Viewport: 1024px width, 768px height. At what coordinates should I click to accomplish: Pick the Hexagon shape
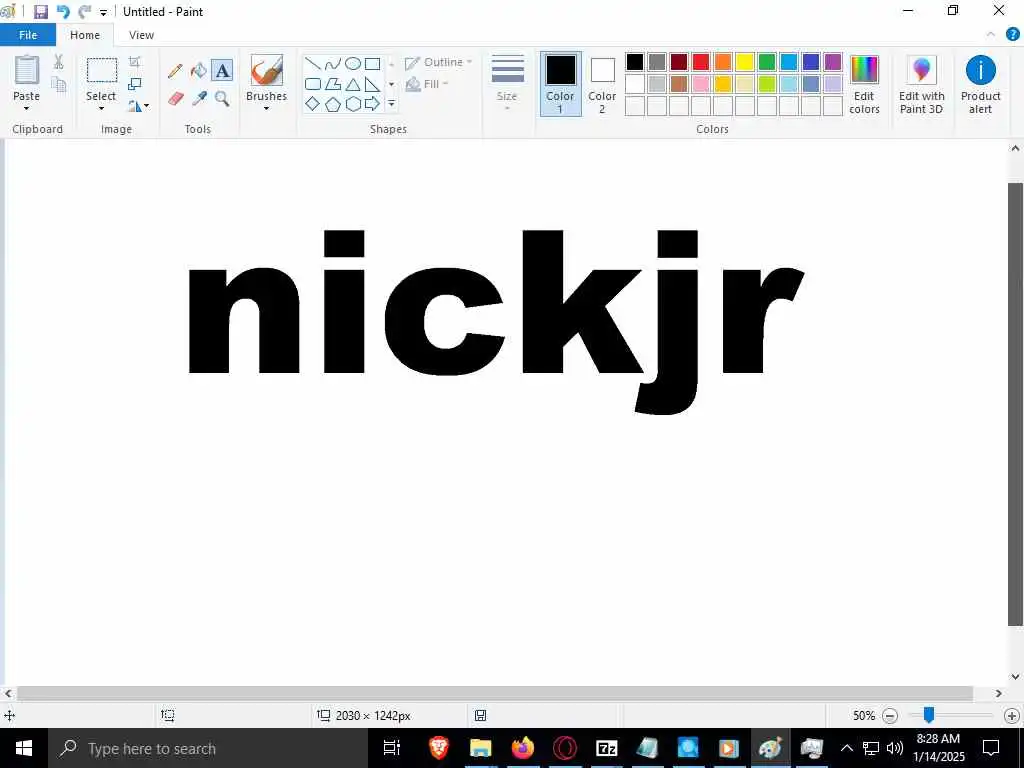353,104
